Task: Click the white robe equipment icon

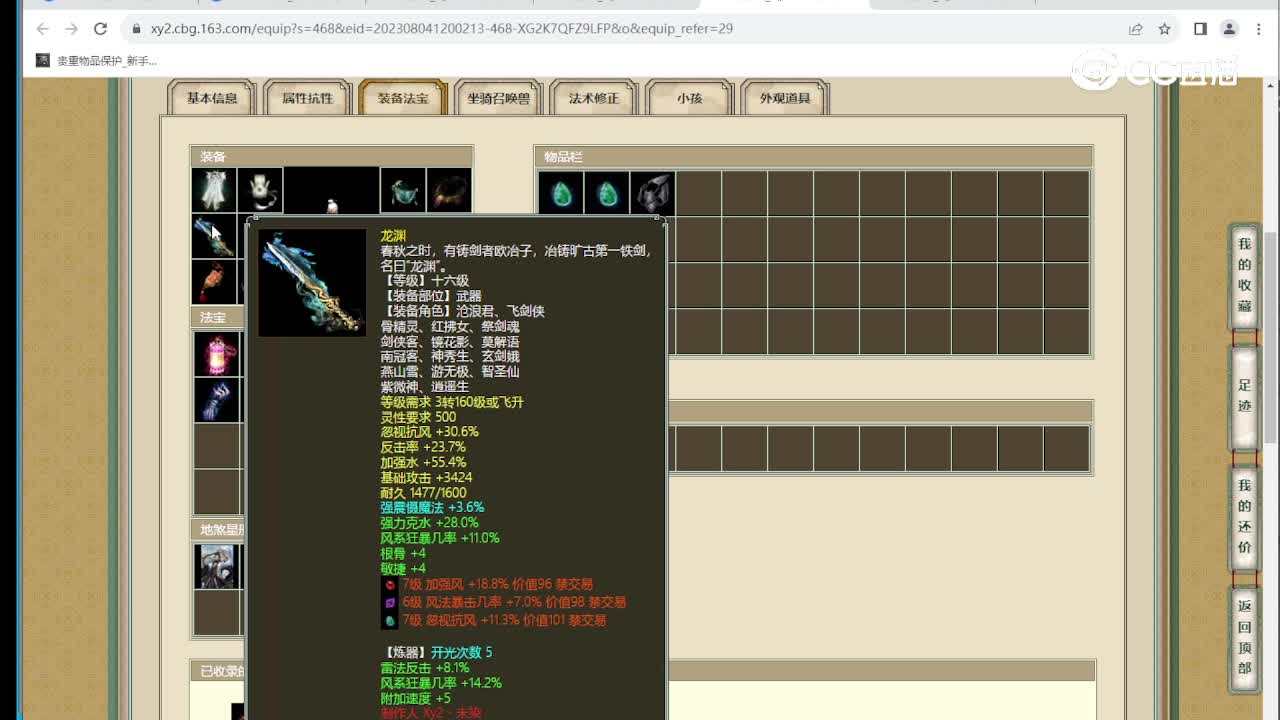Action: tap(214, 190)
